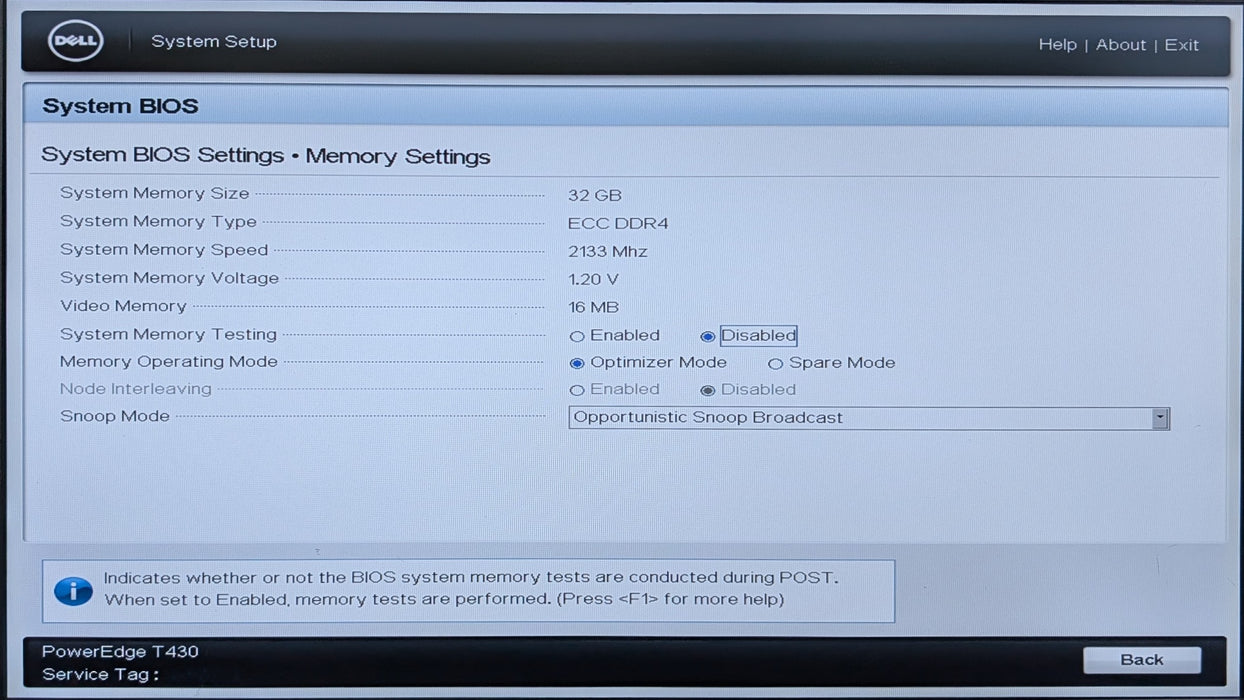Viewport: 1244px width, 700px height.
Task: Click the Memory Operating Mode label
Action: click(x=169, y=361)
